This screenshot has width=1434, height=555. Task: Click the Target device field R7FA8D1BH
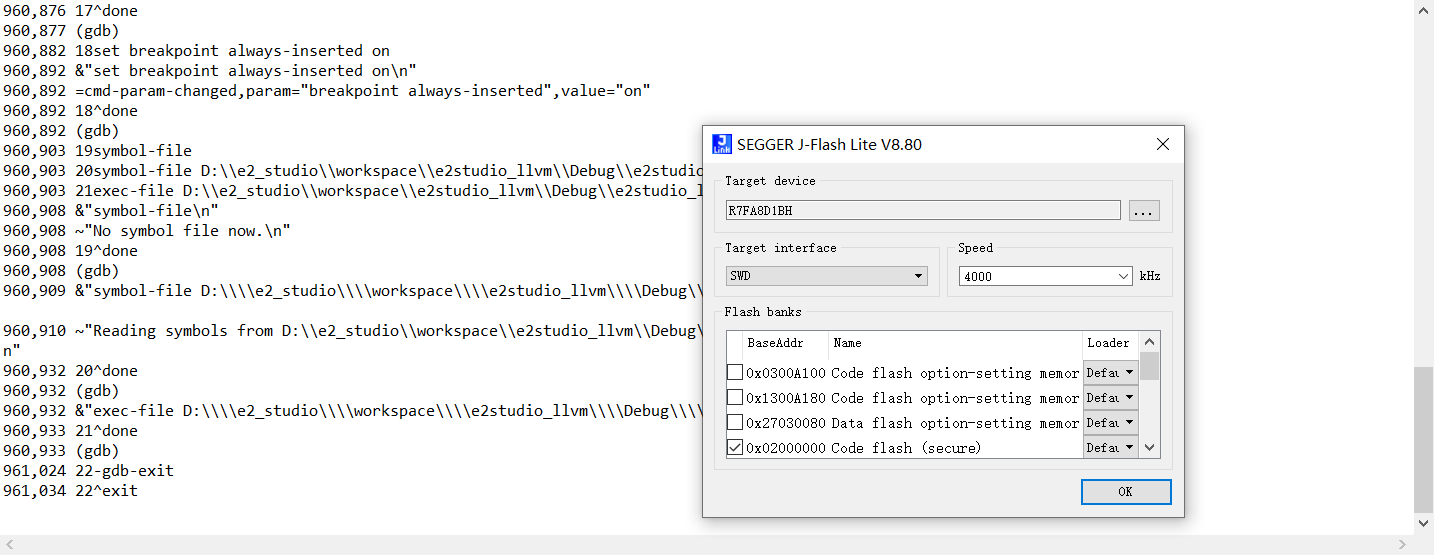point(923,210)
